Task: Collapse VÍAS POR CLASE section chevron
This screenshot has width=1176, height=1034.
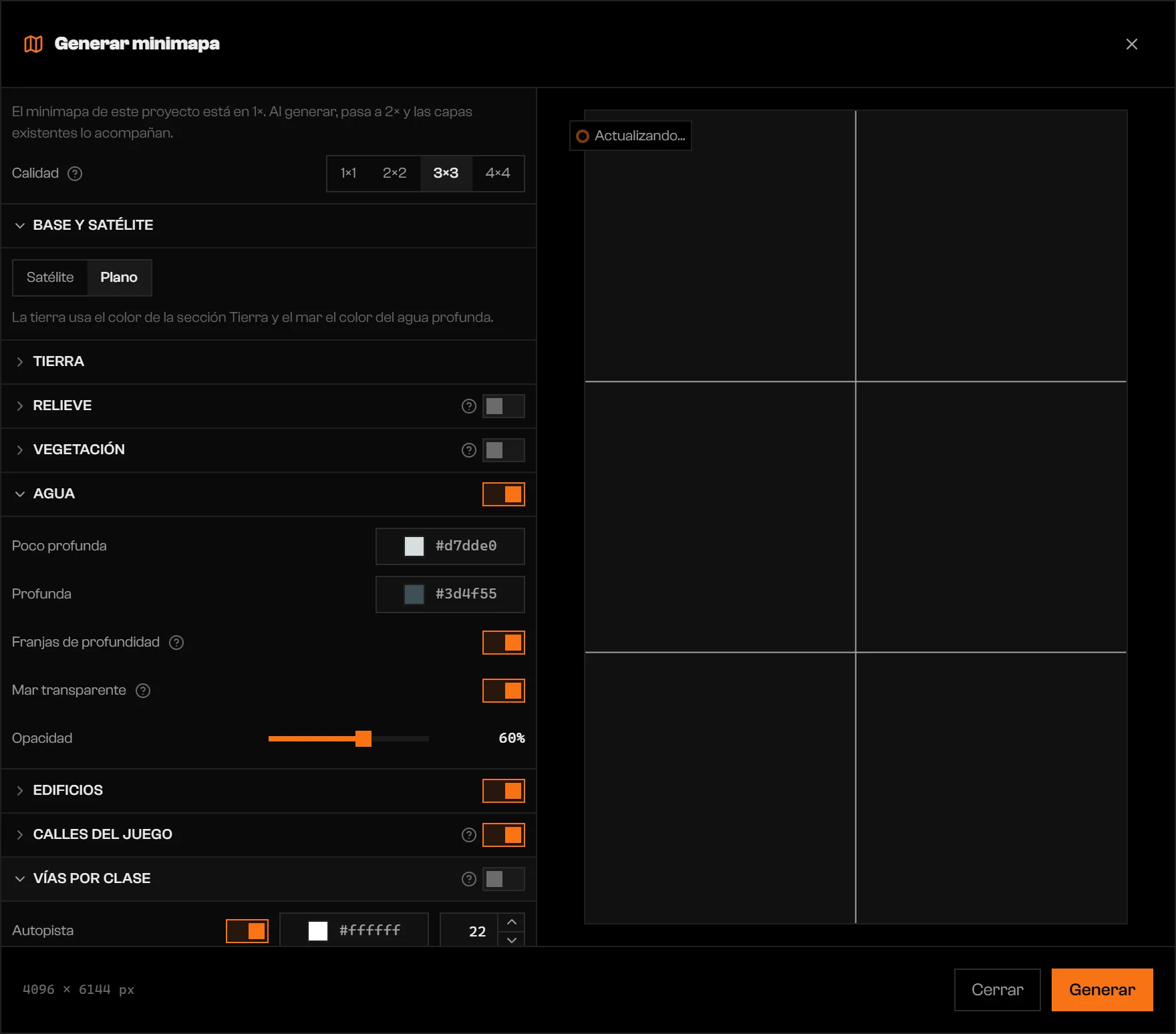Action: tap(20, 879)
